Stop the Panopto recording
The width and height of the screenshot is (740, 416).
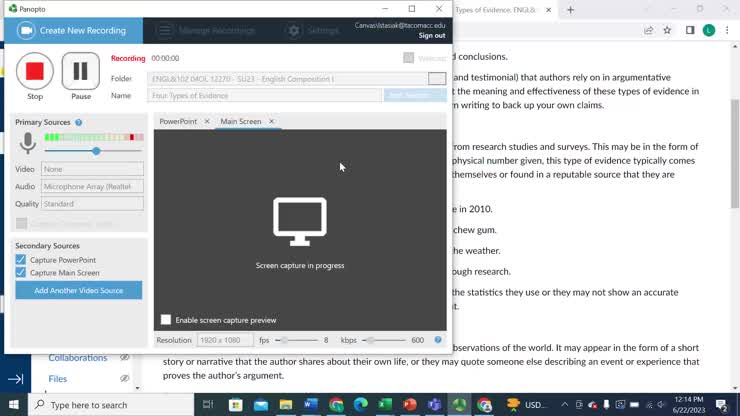[x=35, y=71]
